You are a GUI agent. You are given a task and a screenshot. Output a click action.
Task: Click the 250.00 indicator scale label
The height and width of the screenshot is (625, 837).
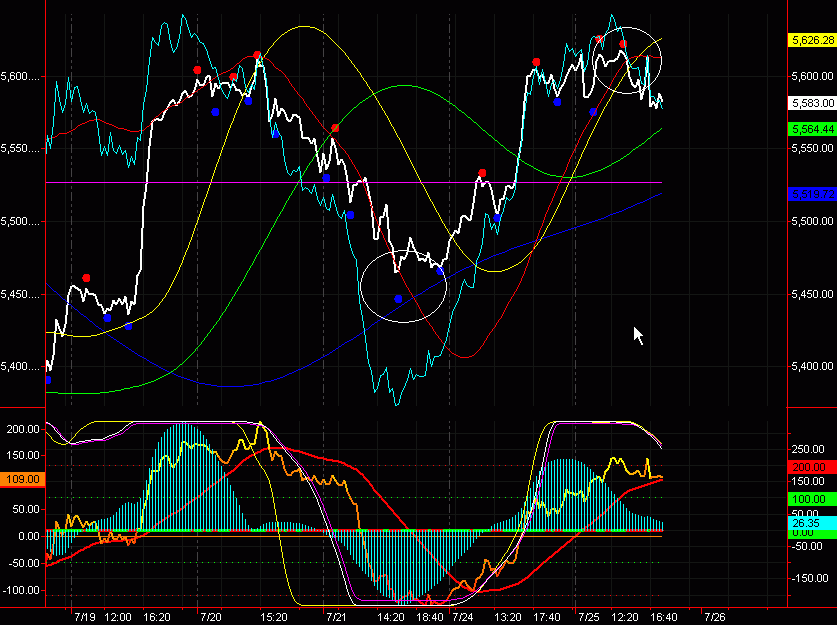[x=808, y=449]
